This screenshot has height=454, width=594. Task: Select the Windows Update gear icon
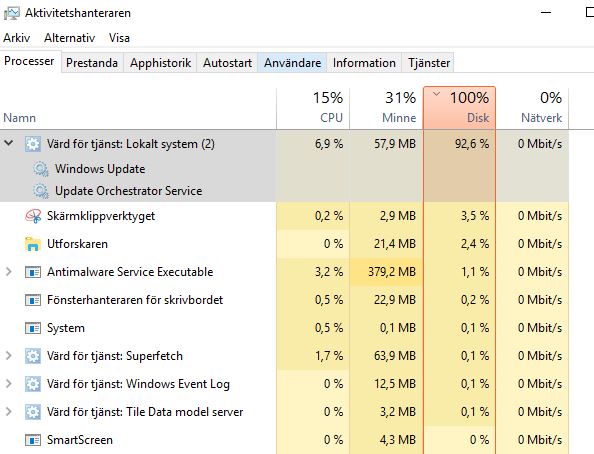pos(41,169)
